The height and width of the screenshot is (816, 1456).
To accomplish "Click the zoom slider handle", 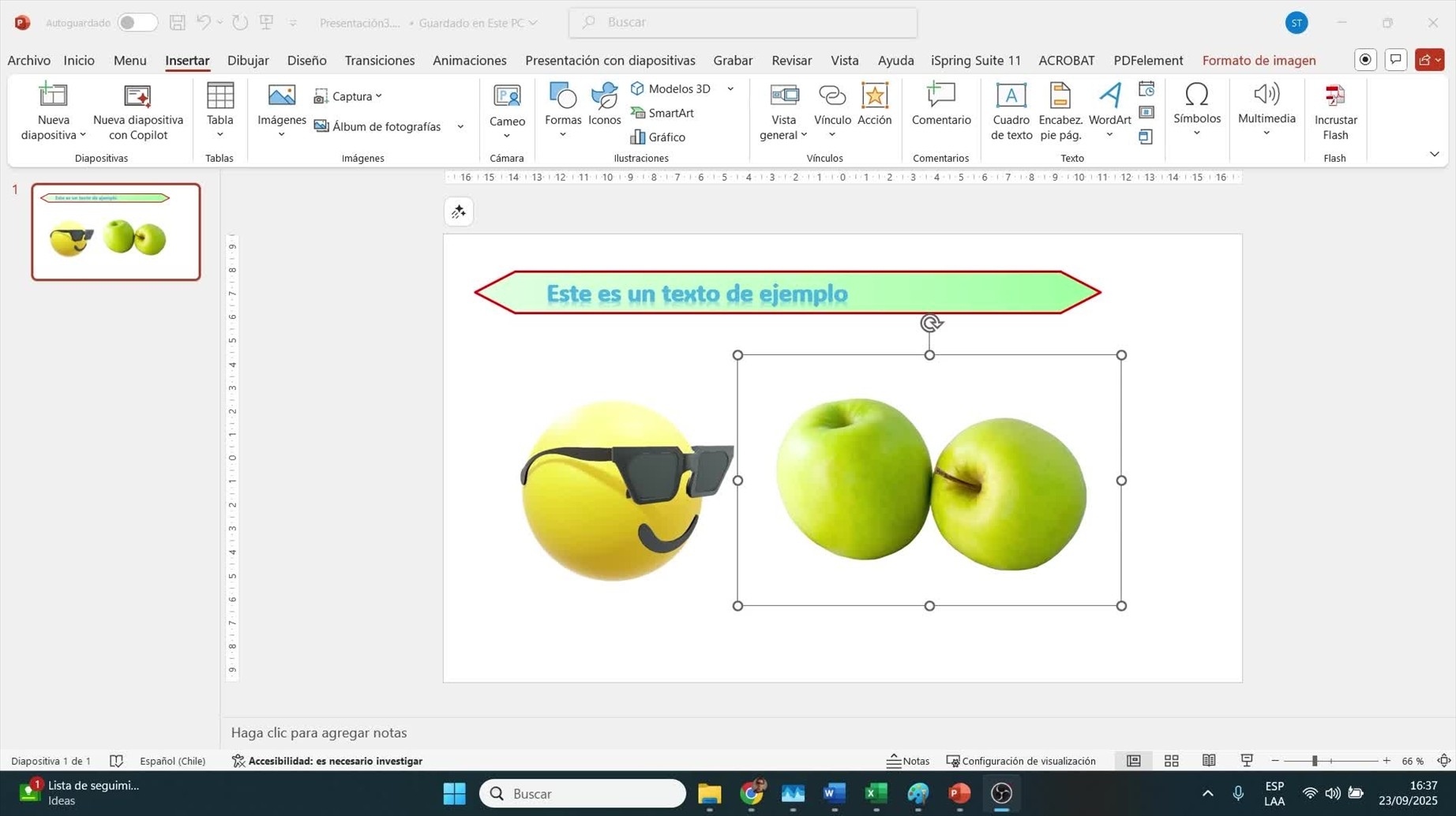I will click(x=1315, y=761).
